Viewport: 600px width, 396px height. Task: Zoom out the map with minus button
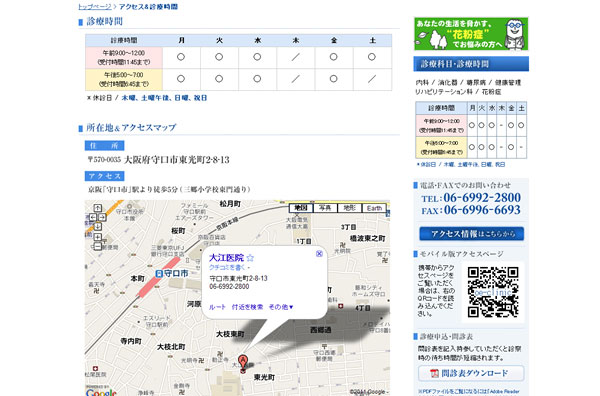[98, 246]
